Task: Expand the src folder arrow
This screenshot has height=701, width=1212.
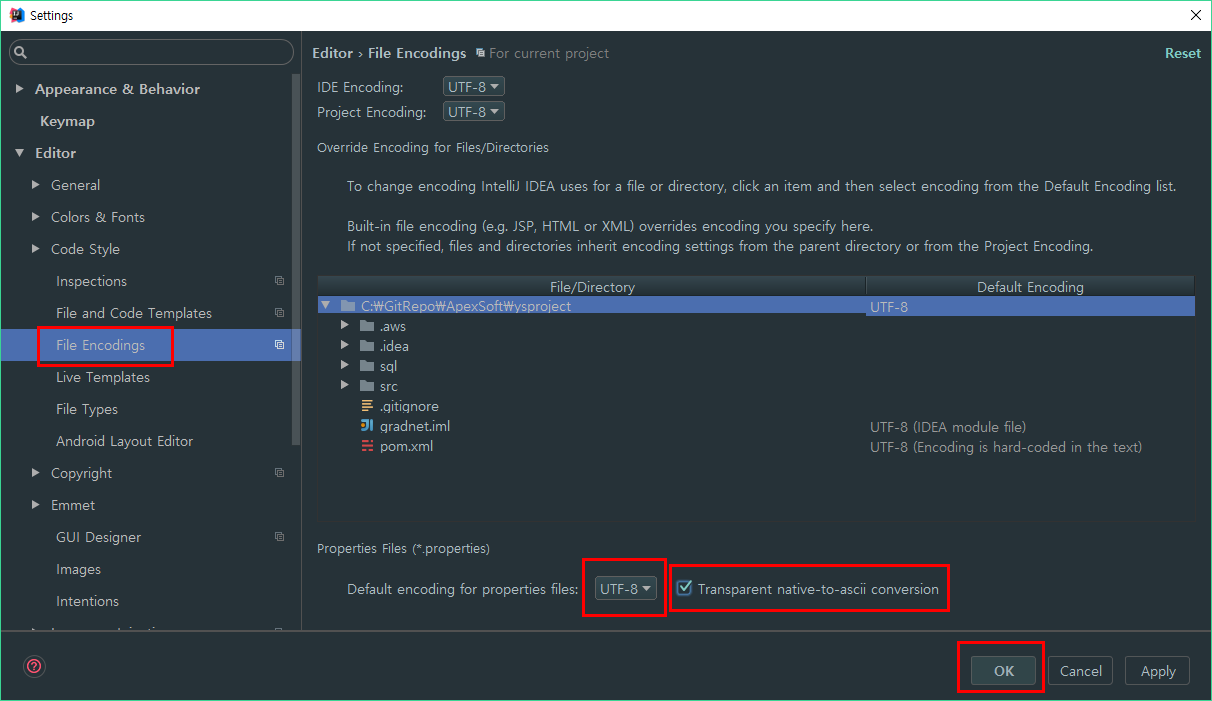Action: click(345, 386)
